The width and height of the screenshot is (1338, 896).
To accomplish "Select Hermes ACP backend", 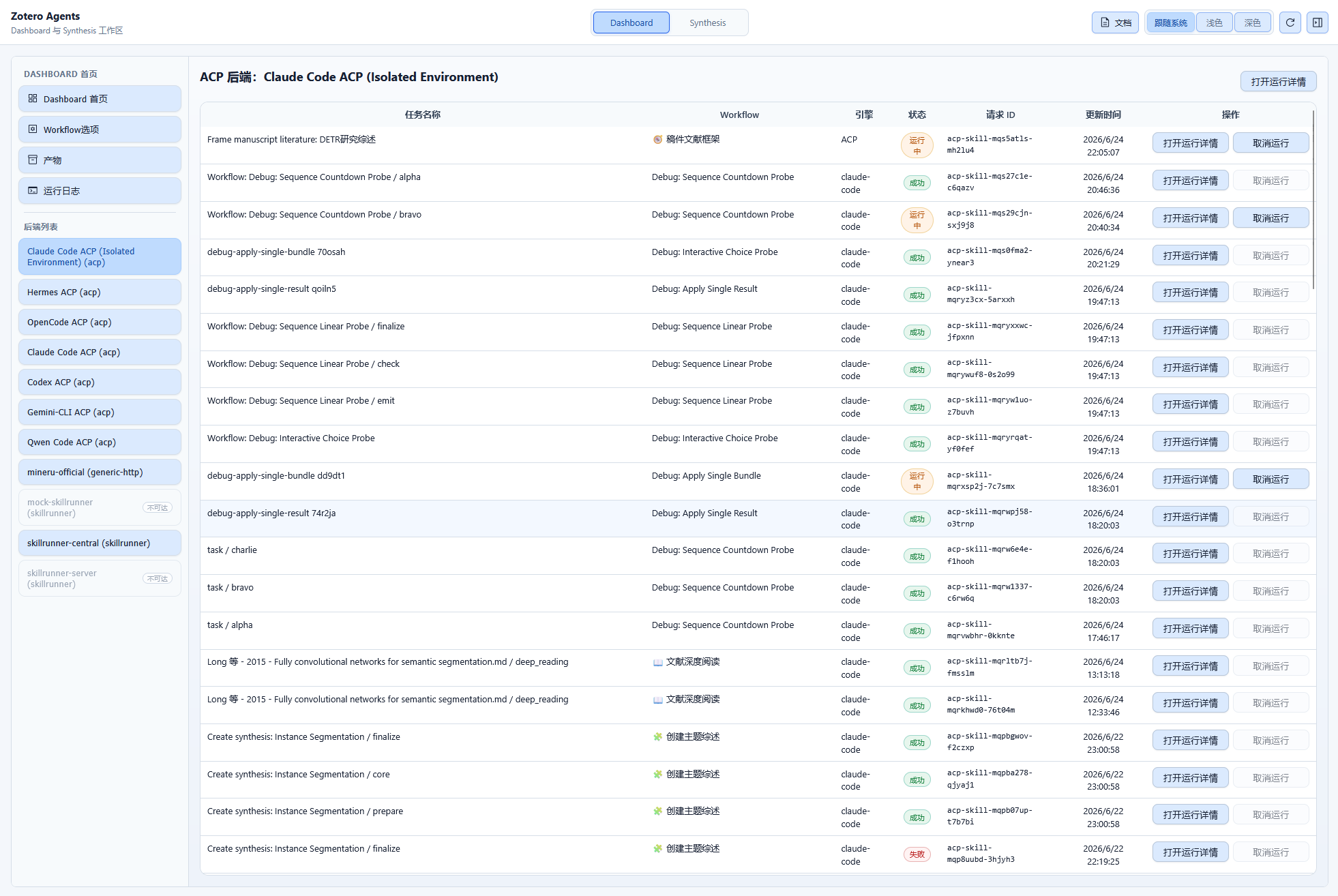I will (100, 292).
